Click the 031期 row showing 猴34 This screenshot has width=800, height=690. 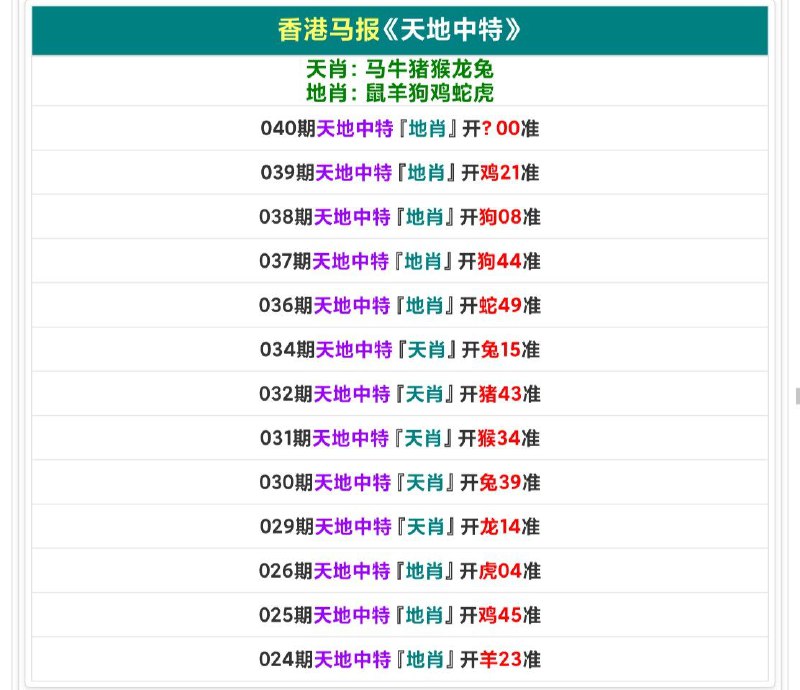pyautogui.click(x=399, y=438)
